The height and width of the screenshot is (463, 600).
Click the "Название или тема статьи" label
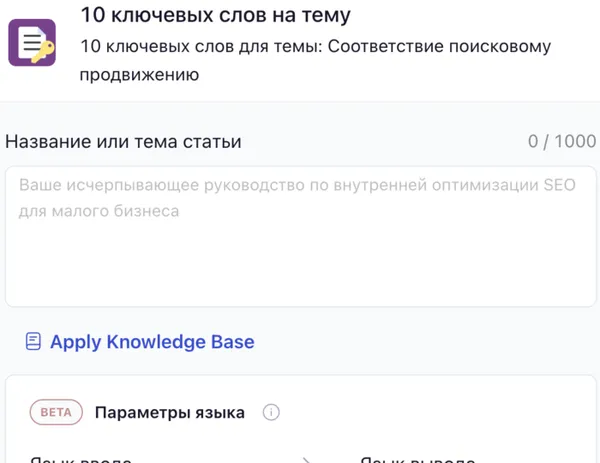tap(123, 141)
